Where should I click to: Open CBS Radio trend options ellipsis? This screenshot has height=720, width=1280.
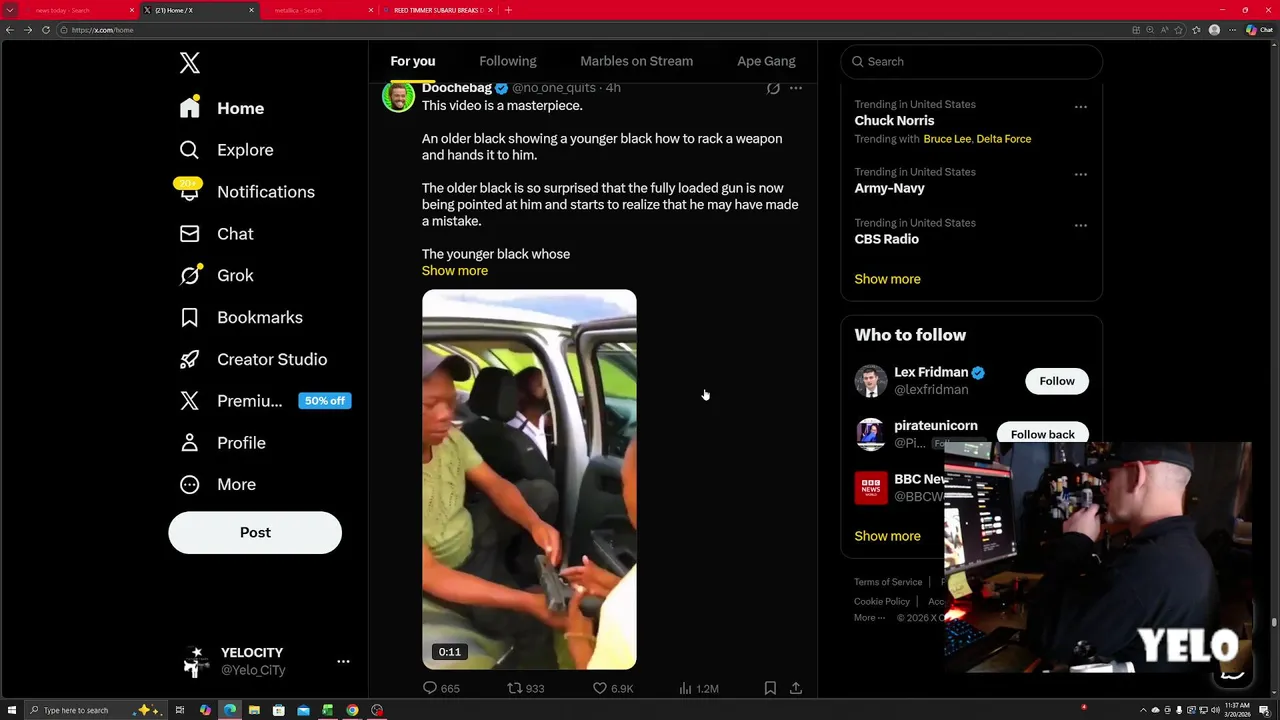[x=1081, y=225]
